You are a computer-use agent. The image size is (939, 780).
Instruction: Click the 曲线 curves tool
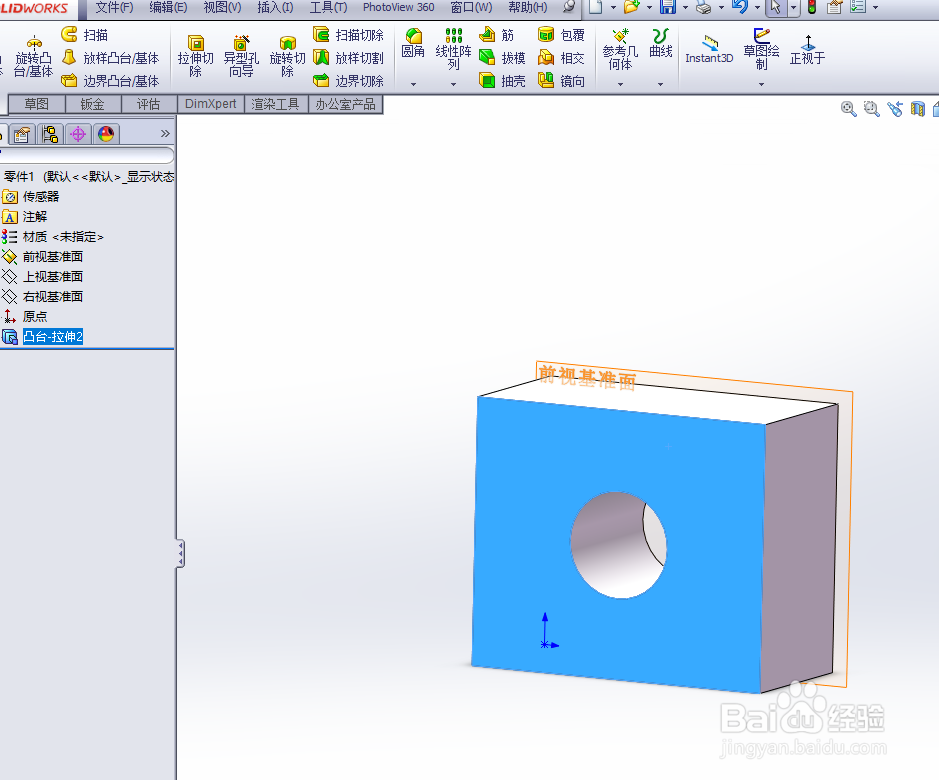661,43
